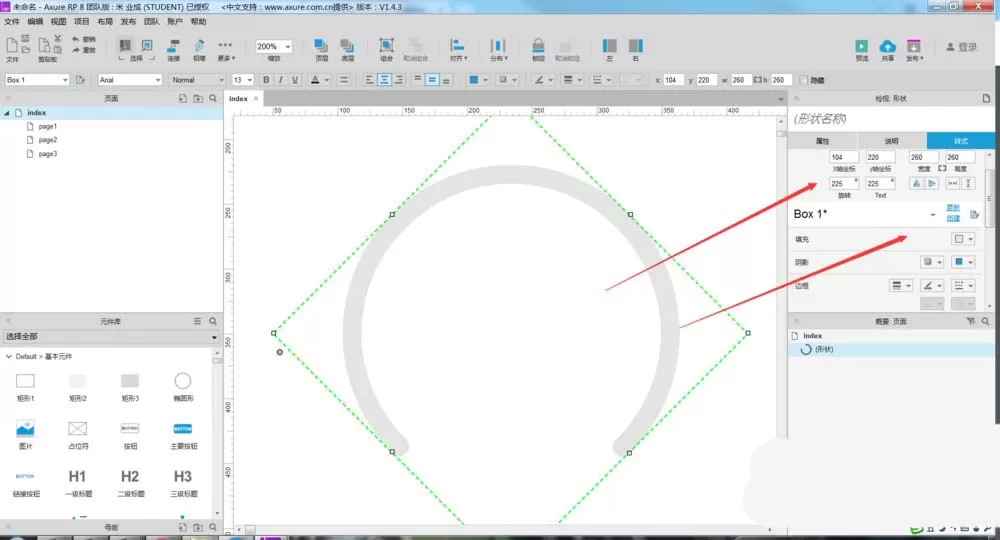Screen dimensions: 1000x540
Task: Toggle Bold formatting
Action: [266, 80]
